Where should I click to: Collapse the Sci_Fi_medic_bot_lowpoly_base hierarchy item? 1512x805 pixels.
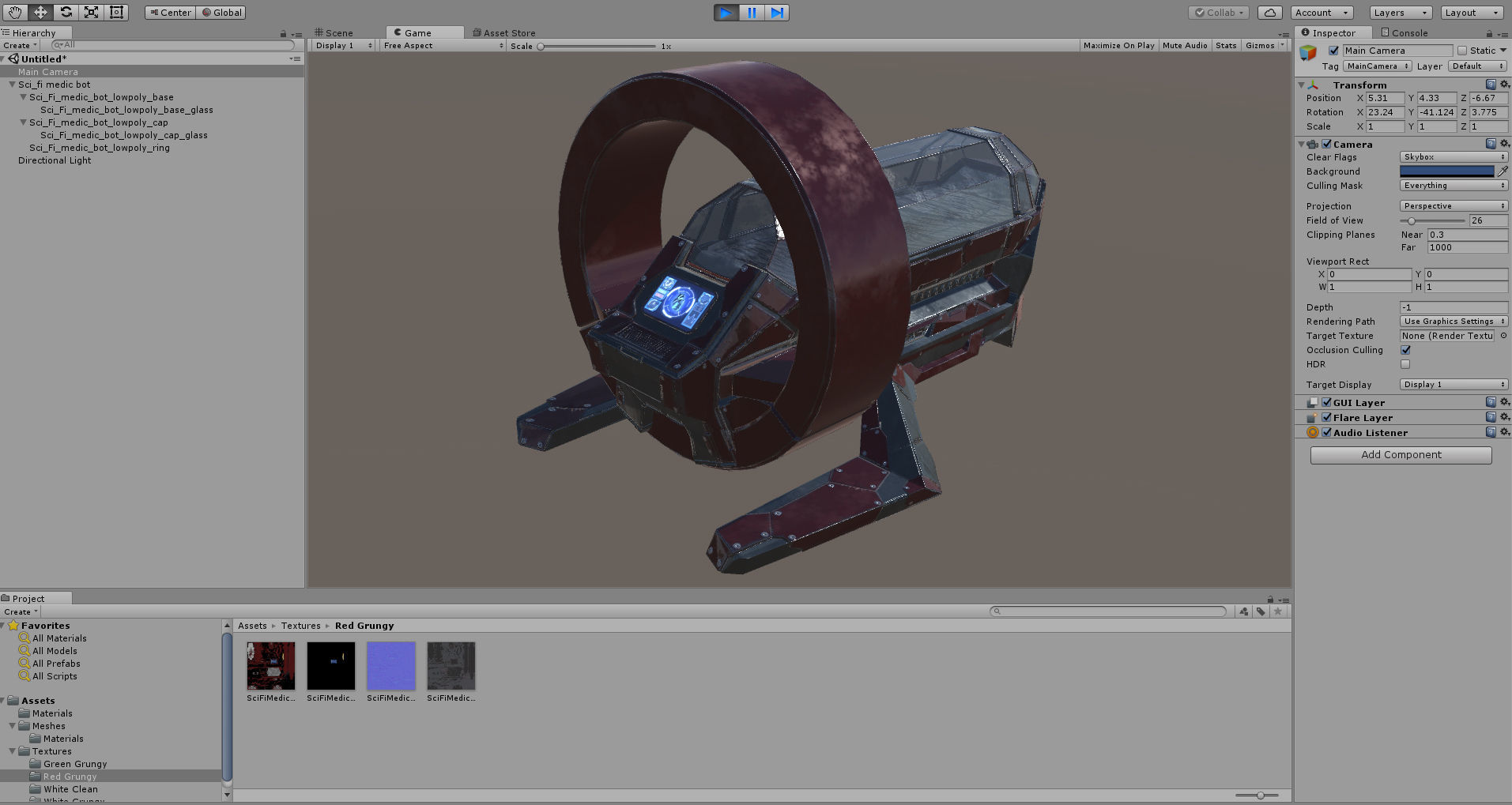(24, 96)
